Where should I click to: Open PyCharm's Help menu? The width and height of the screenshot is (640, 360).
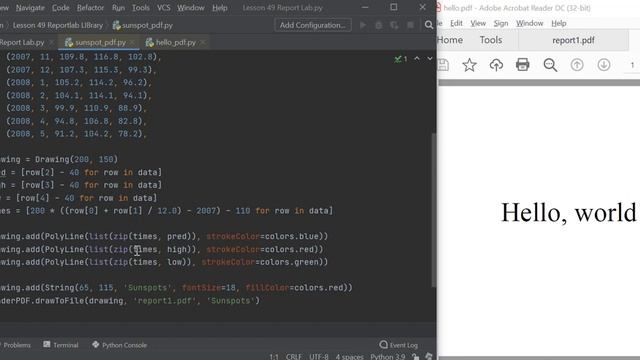[220, 8]
